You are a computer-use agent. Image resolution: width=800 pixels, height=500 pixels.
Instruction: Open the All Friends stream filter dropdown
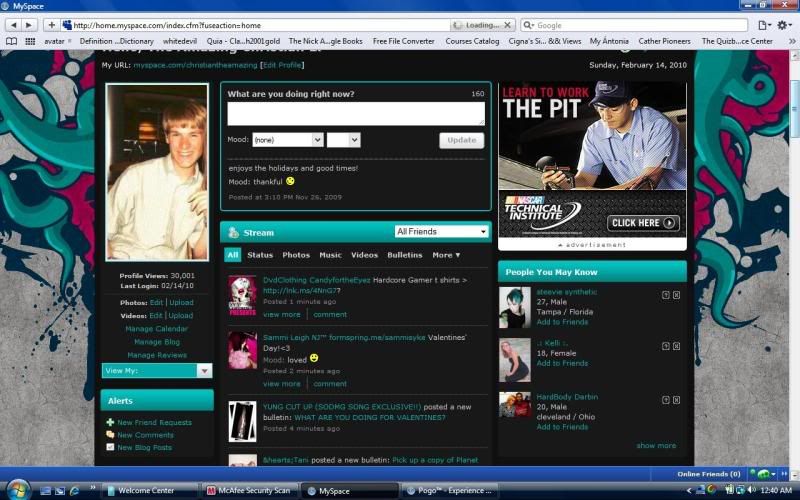[x=441, y=232]
